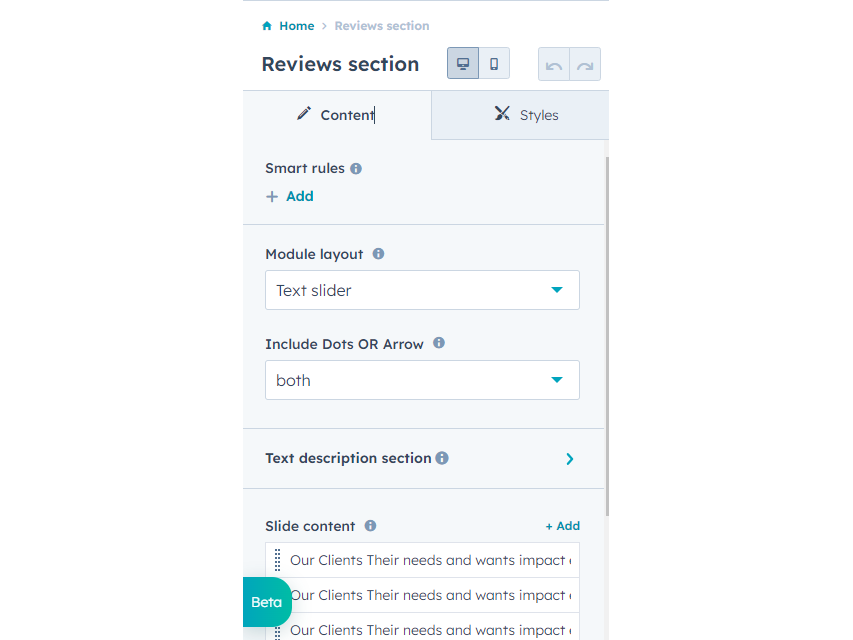853x640 pixels.
Task: Click the Text description section info icon
Action: (x=442, y=458)
